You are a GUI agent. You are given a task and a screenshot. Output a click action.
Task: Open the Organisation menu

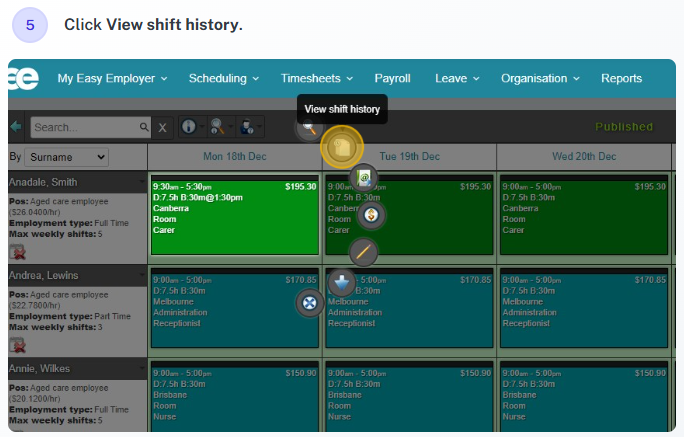click(x=540, y=79)
